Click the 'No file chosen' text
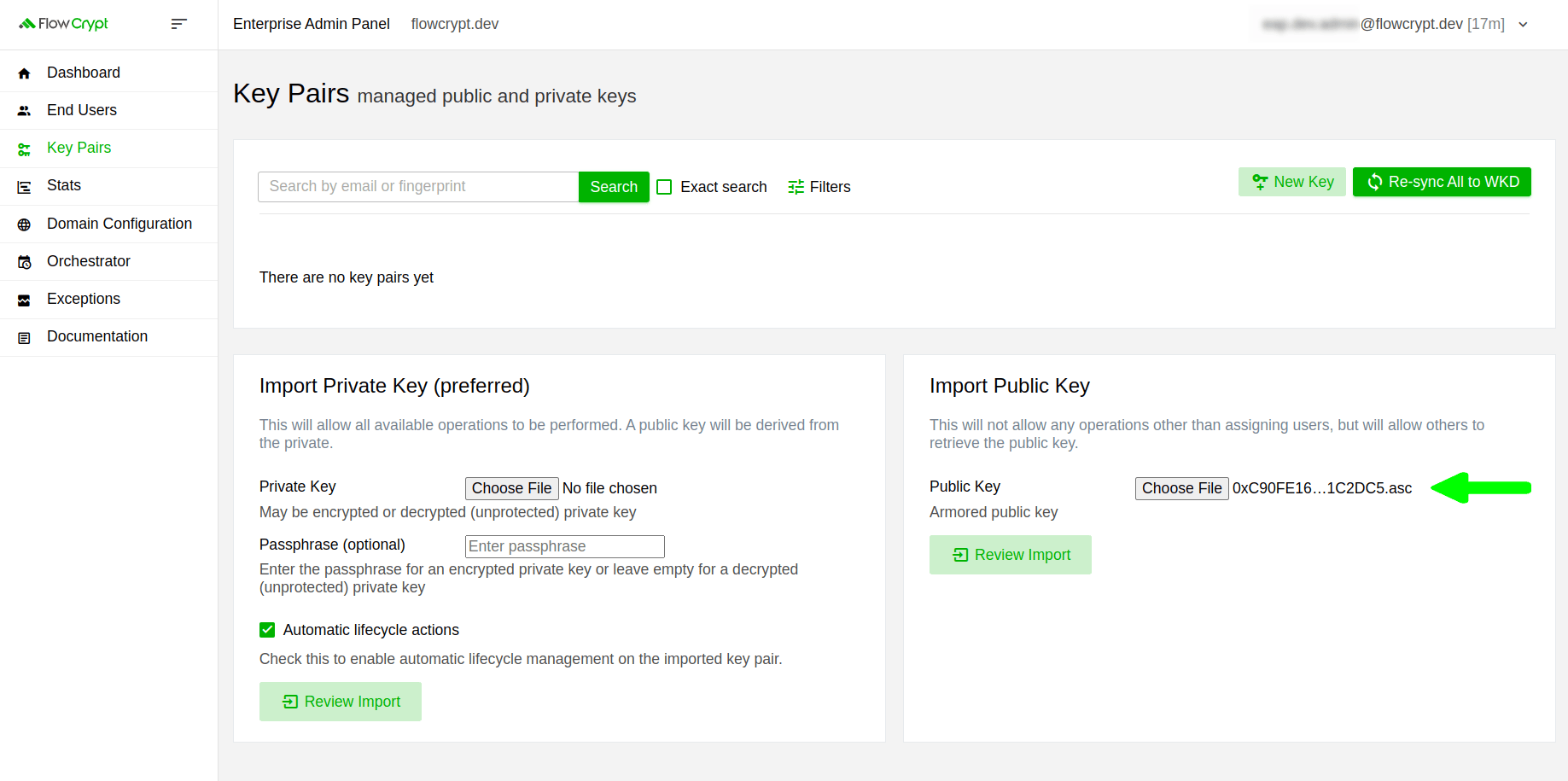1568x781 pixels. tap(609, 488)
